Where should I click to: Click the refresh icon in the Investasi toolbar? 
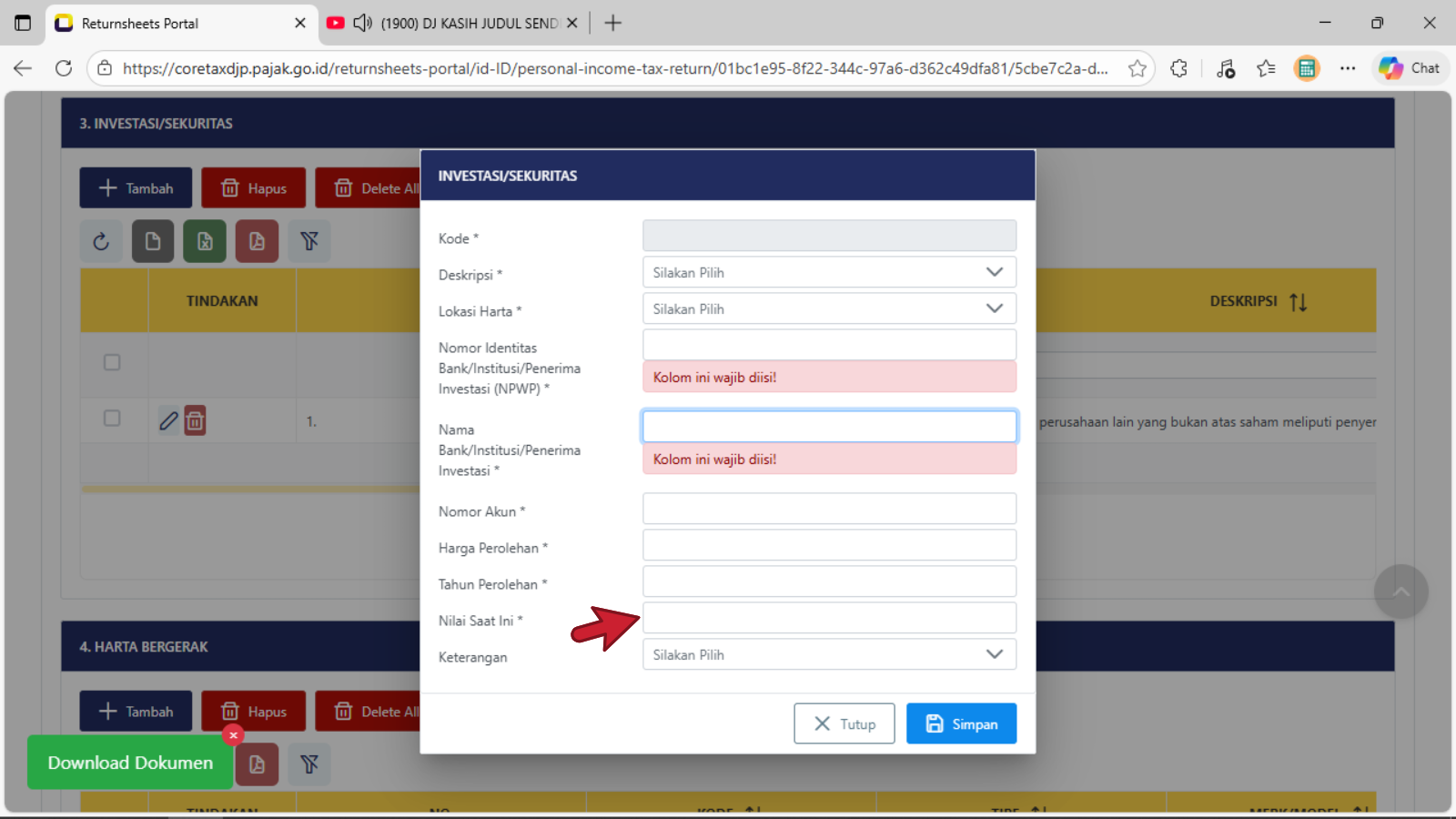pos(101,241)
